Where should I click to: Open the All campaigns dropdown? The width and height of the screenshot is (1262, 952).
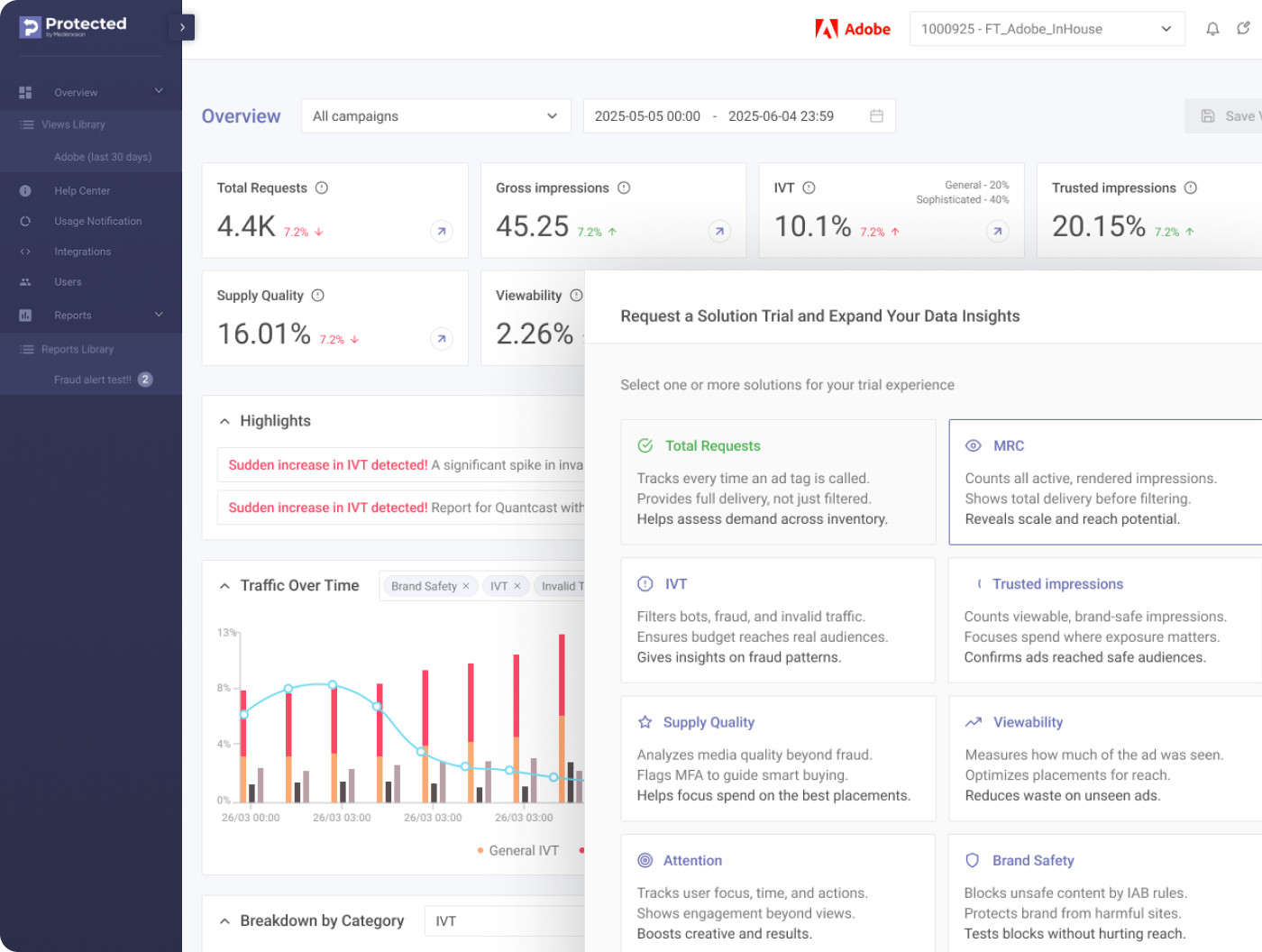(x=435, y=116)
